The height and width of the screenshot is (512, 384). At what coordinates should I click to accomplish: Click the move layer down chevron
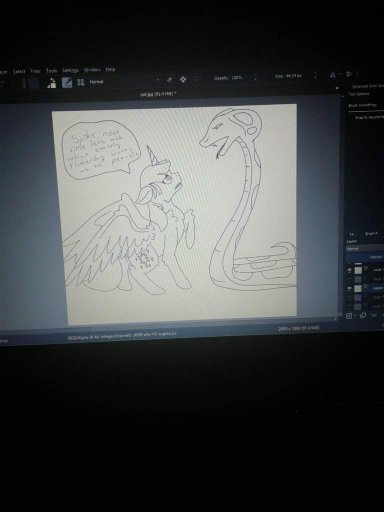(374, 315)
